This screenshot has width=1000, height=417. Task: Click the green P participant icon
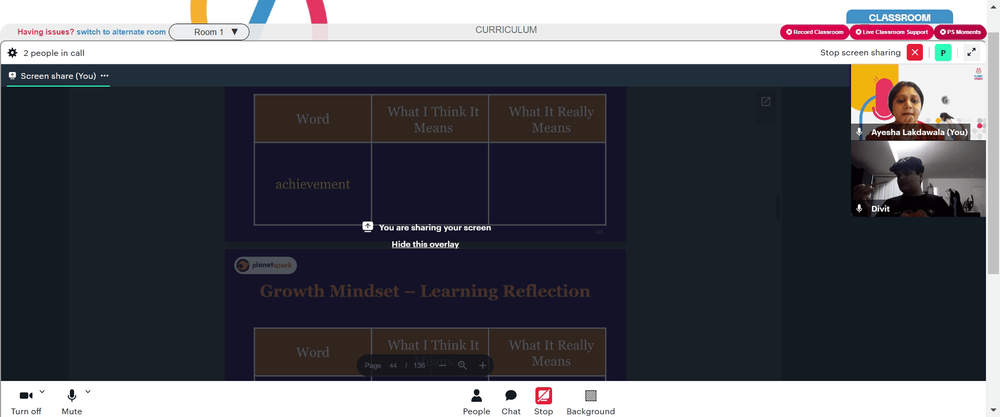click(942, 53)
